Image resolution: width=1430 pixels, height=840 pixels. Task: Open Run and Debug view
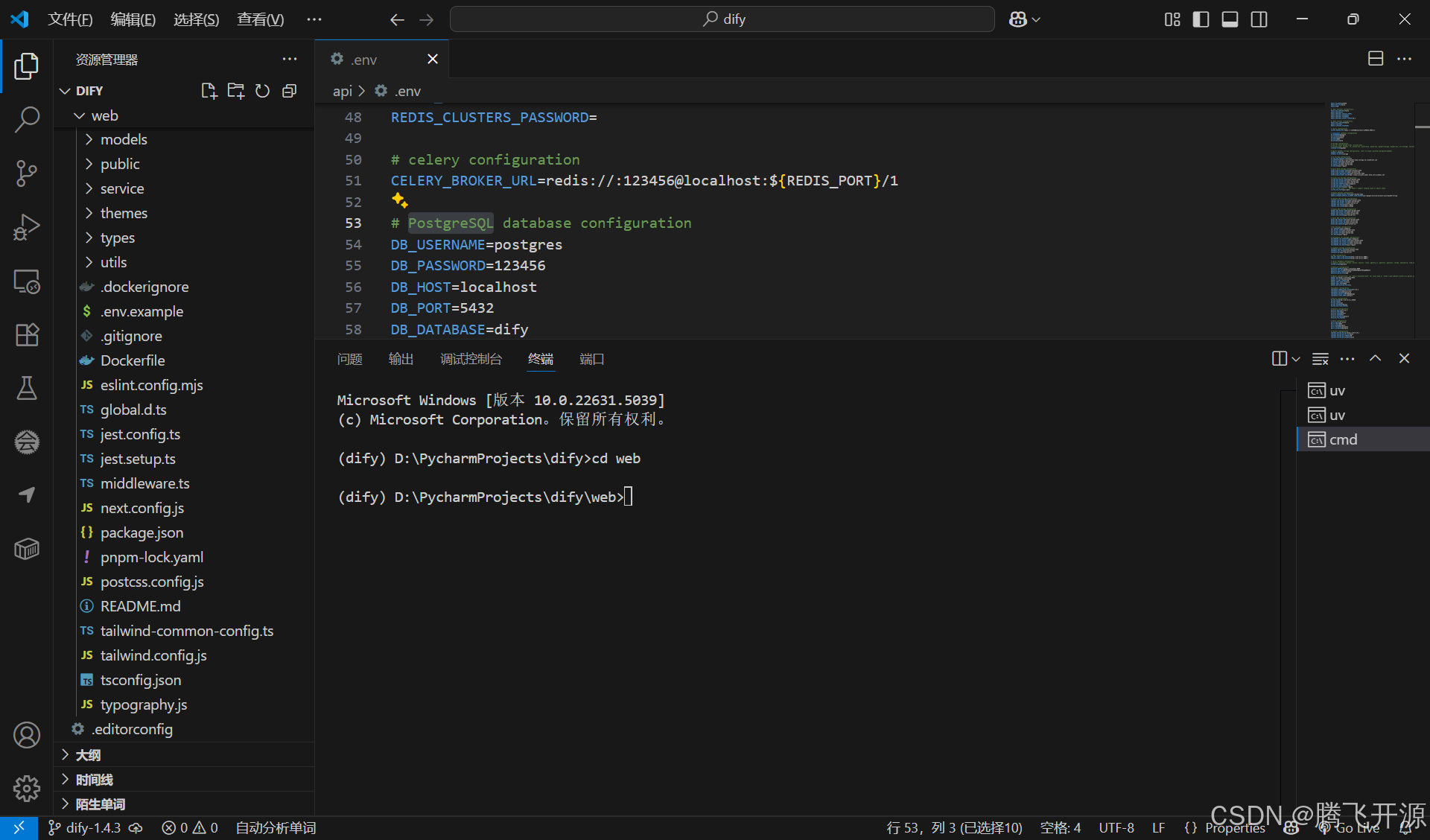(27, 227)
